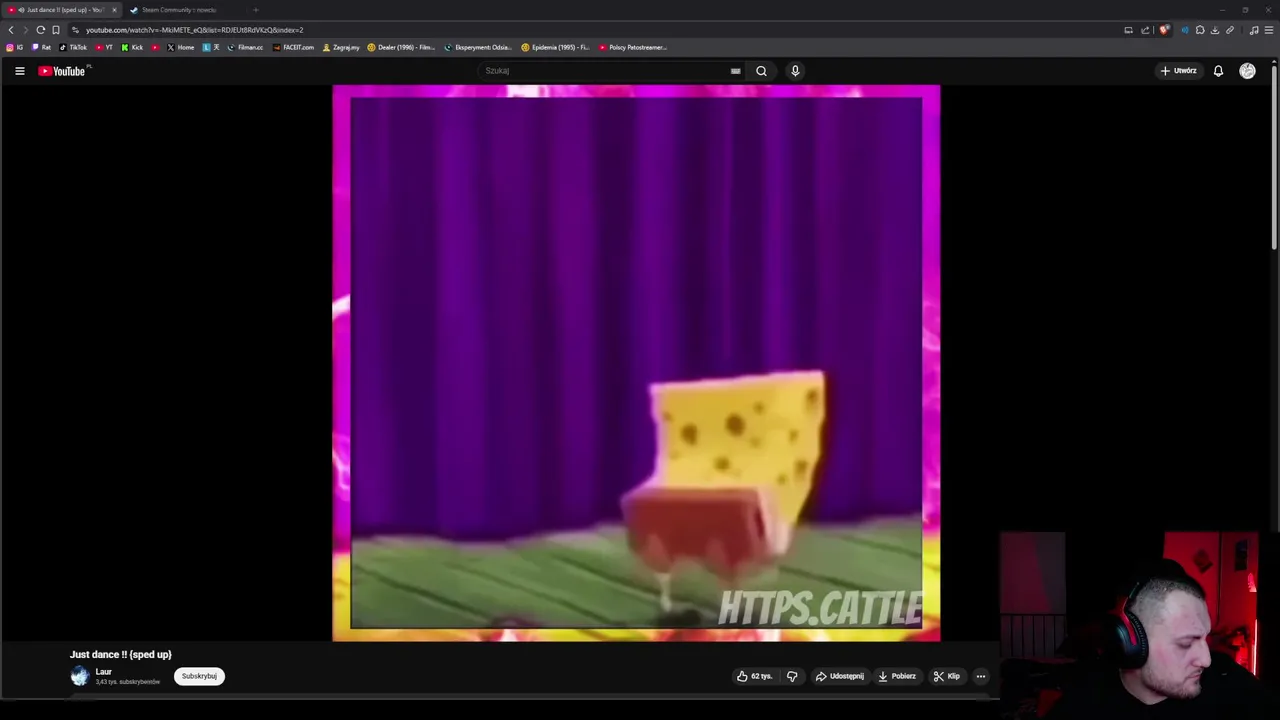The image size is (1280, 720).
Task: Open Laur channel avatar
Action: [x=79, y=677]
